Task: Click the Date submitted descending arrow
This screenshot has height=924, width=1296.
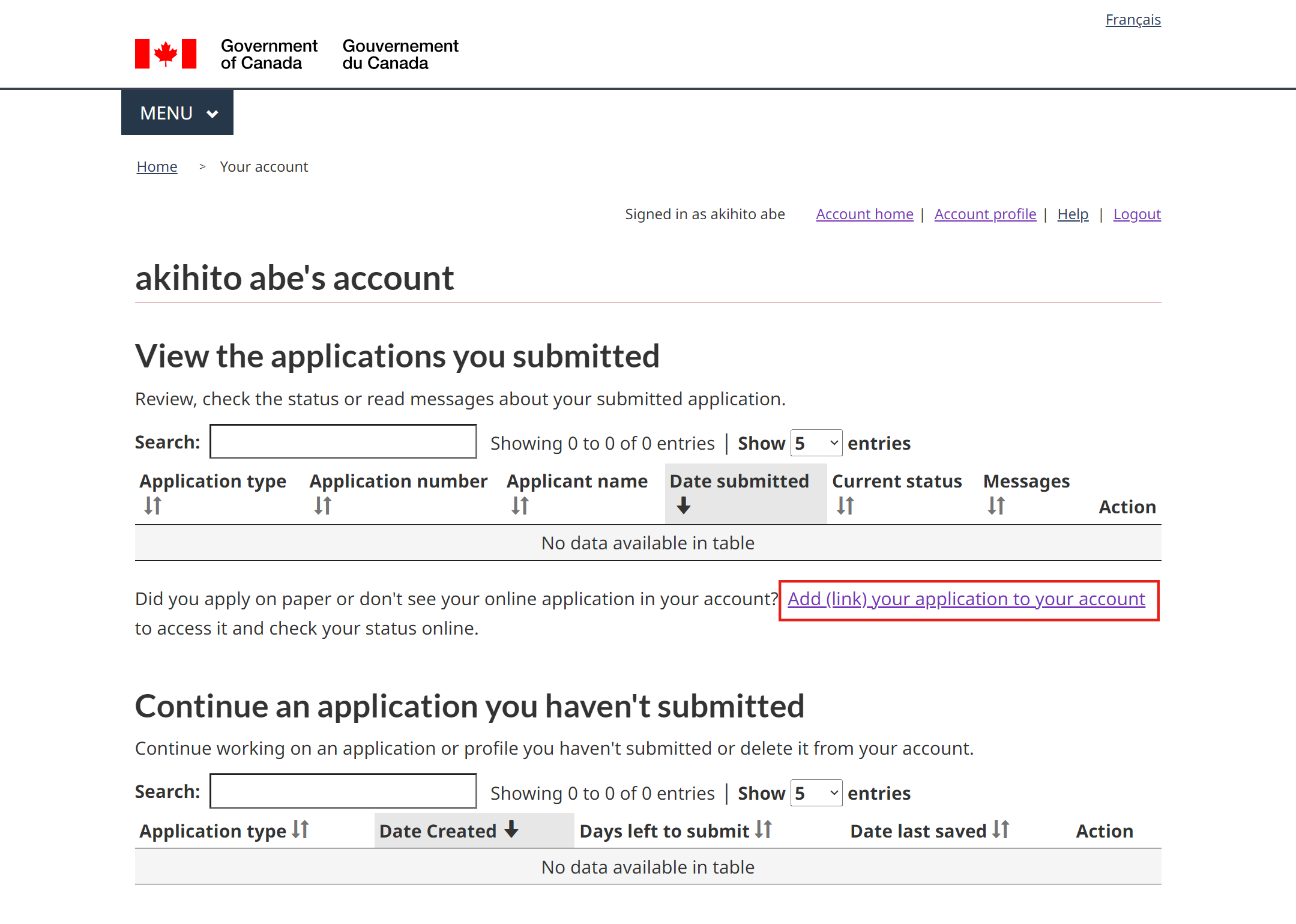Action: (x=684, y=506)
